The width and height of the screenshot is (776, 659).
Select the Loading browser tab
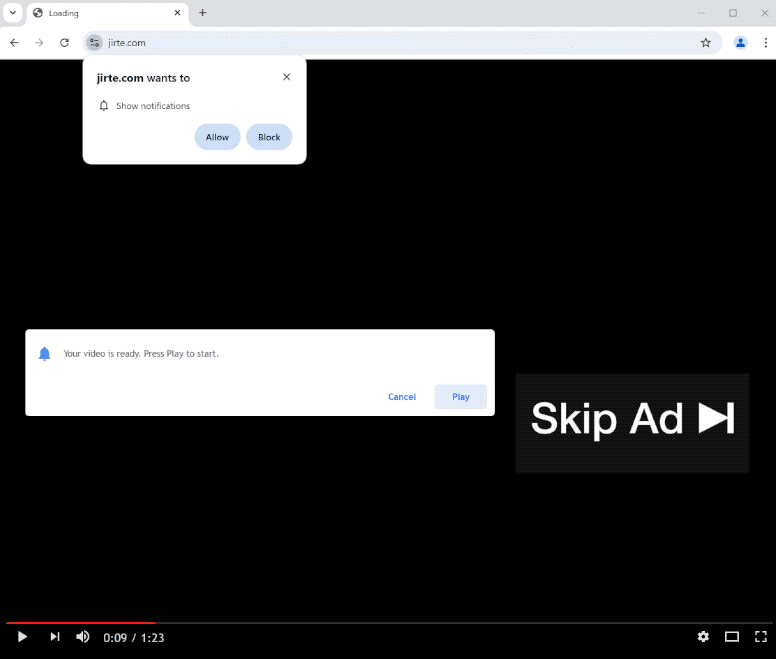point(107,13)
